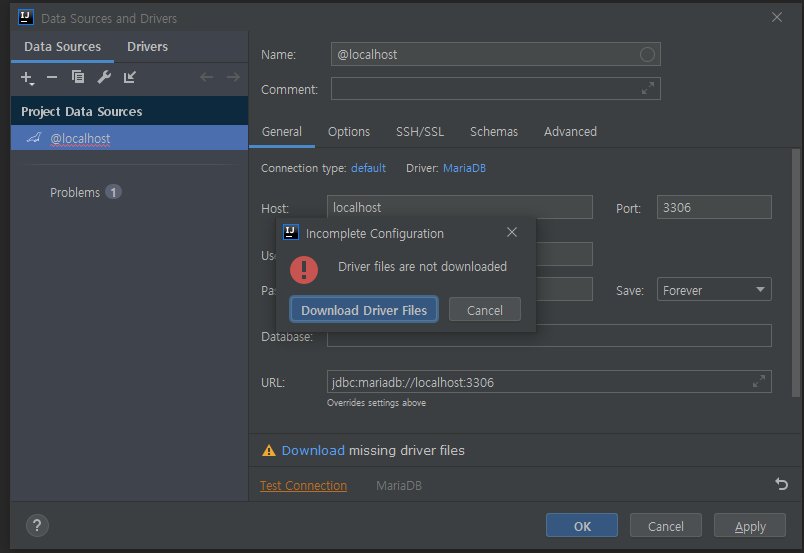The image size is (804, 553).
Task: Click the red error icon in dialog
Action: [x=304, y=270]
